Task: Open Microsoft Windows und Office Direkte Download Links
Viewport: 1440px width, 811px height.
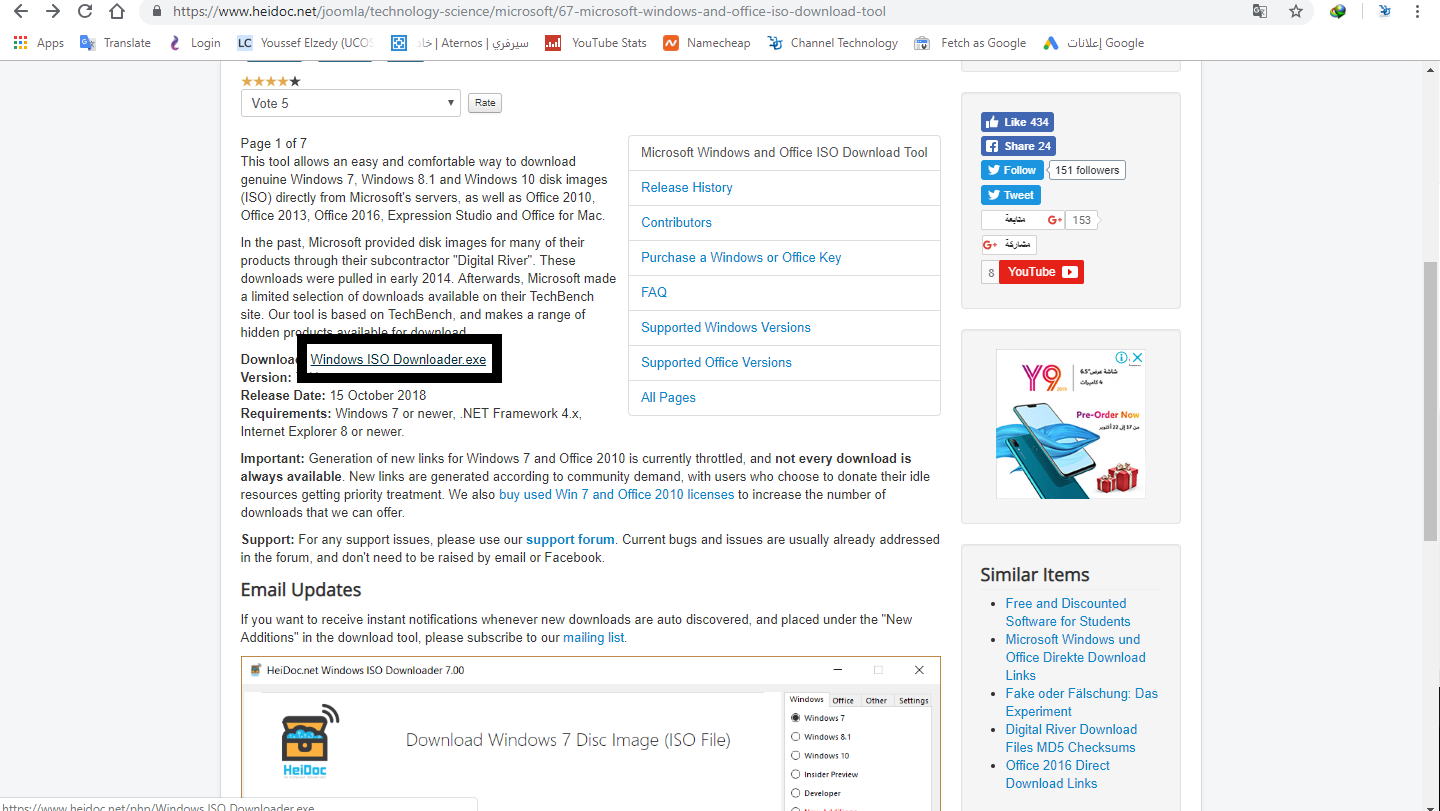Action: [x=1076, y=657]
